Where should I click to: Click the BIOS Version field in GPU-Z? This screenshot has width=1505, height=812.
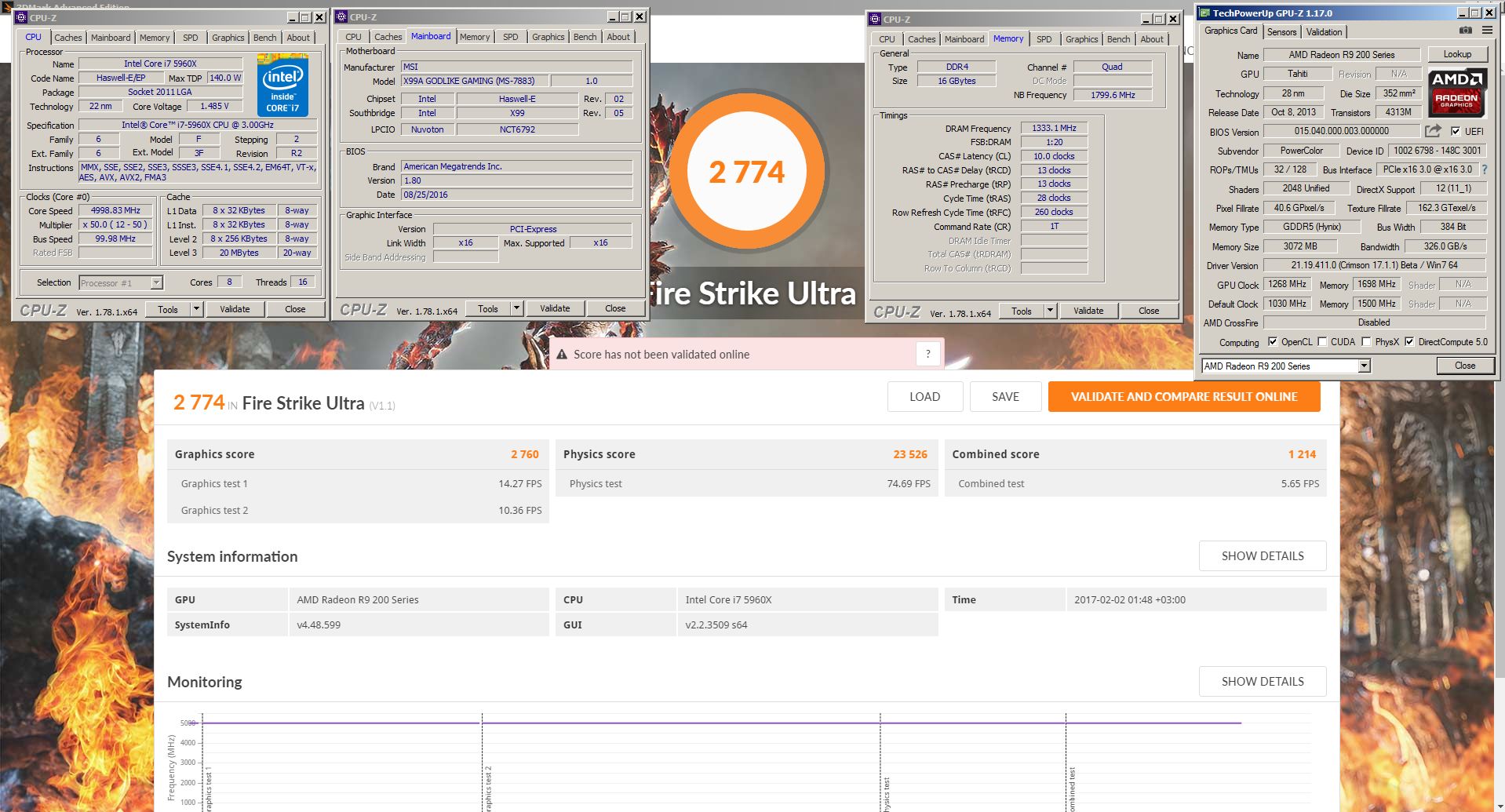pyautogui.click(x=1342, y=131)
